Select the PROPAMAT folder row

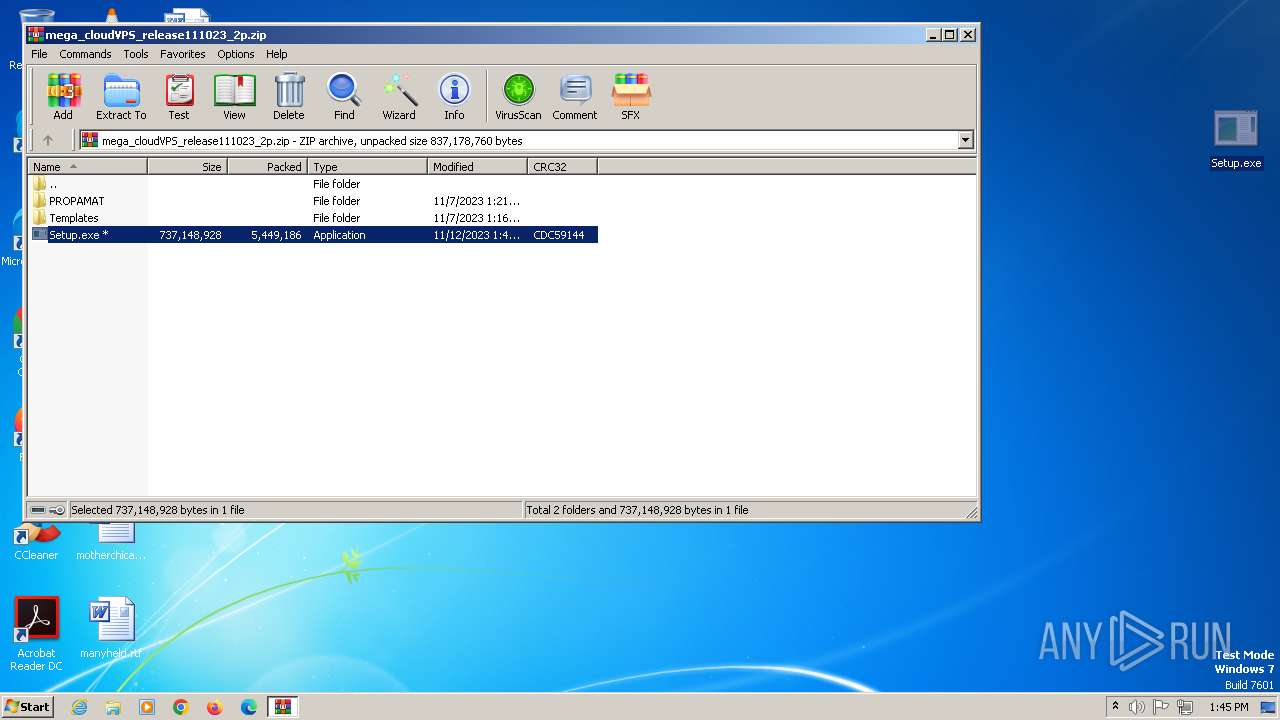[x=313, y=201]
